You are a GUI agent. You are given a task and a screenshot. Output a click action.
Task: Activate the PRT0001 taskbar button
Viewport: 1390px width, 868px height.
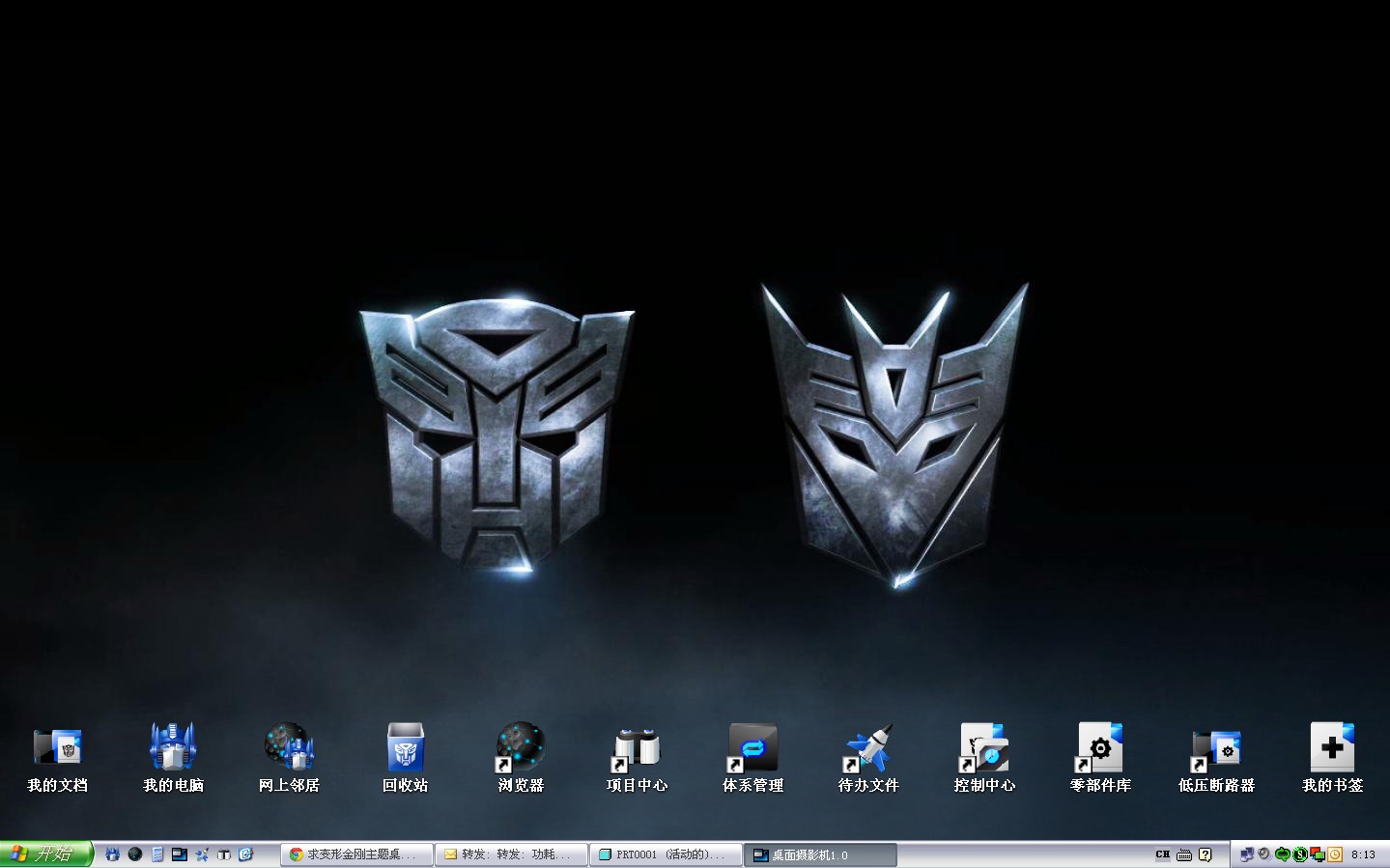[665, 854]
